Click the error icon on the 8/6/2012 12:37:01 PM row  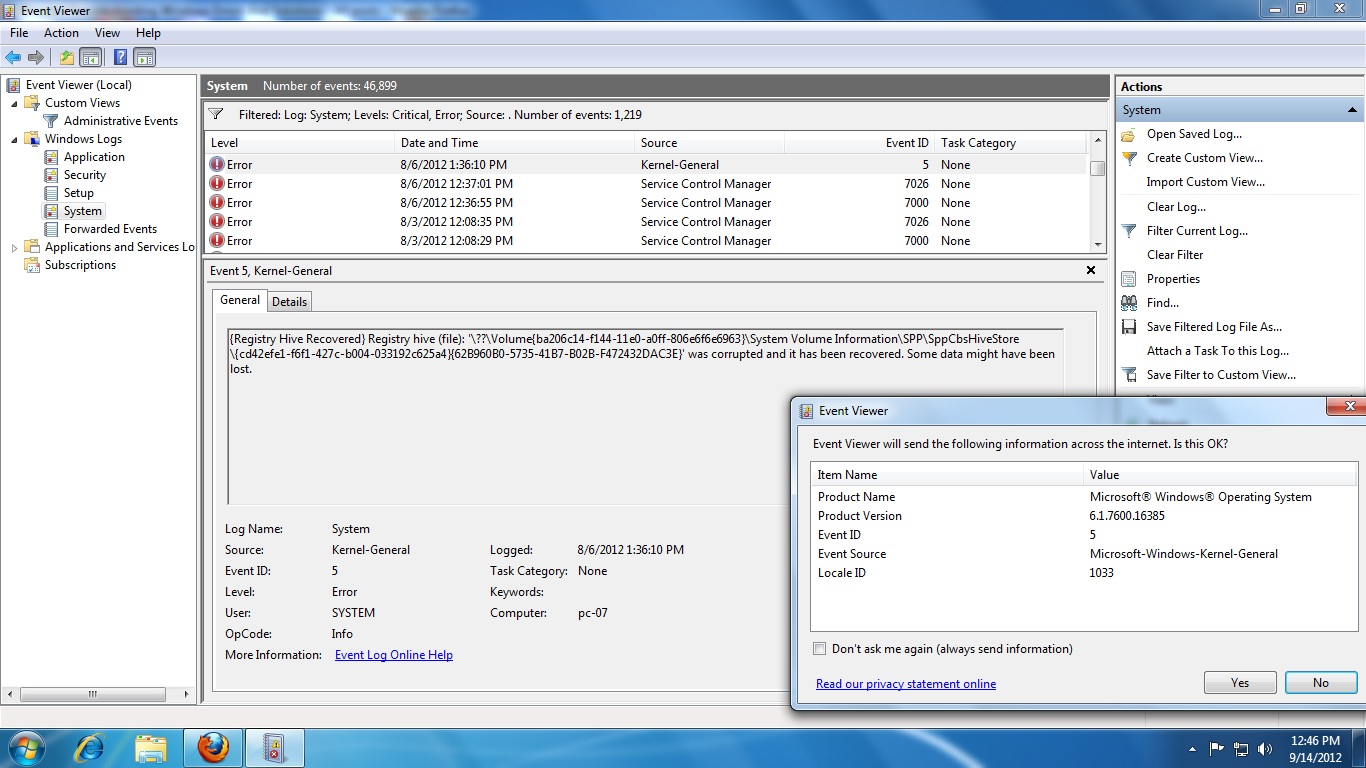[217, 184]
